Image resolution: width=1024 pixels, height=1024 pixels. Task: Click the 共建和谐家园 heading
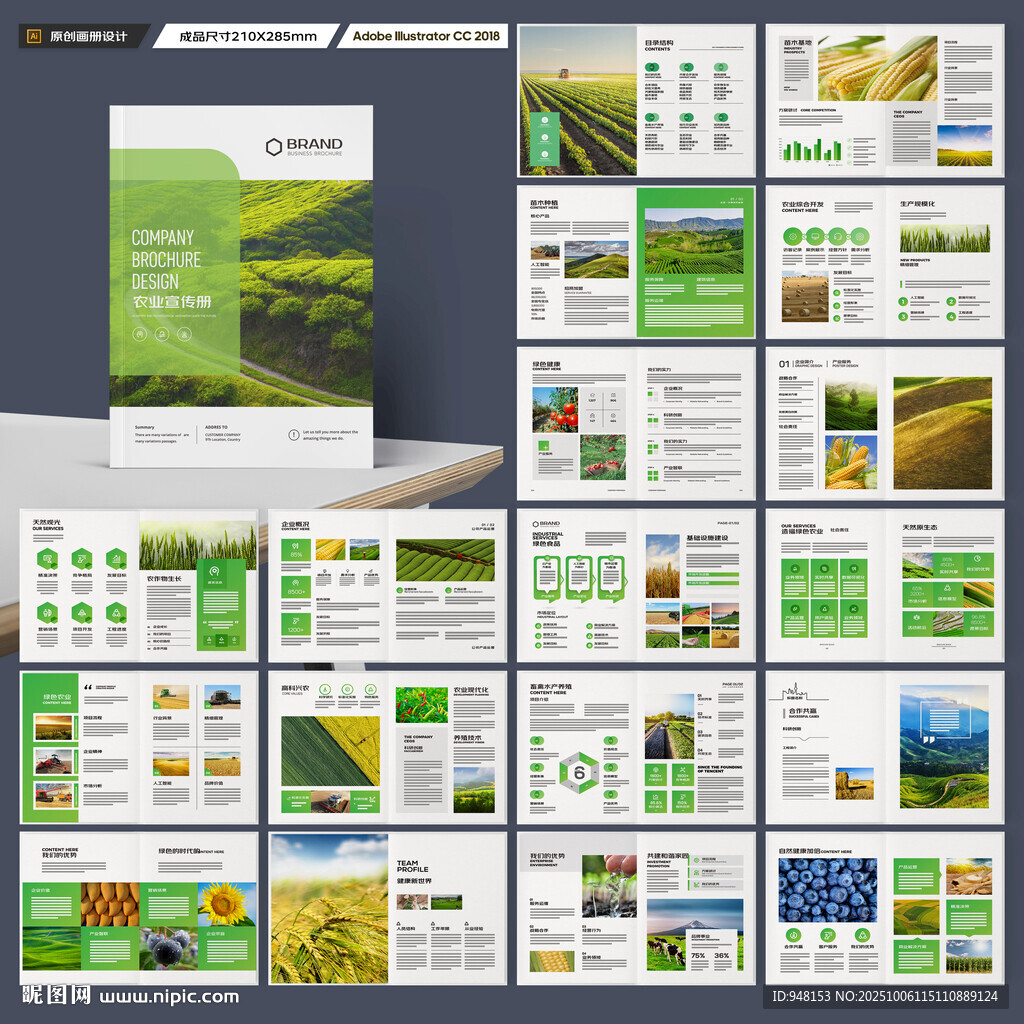pyautogui.click(x=667, y=856)
